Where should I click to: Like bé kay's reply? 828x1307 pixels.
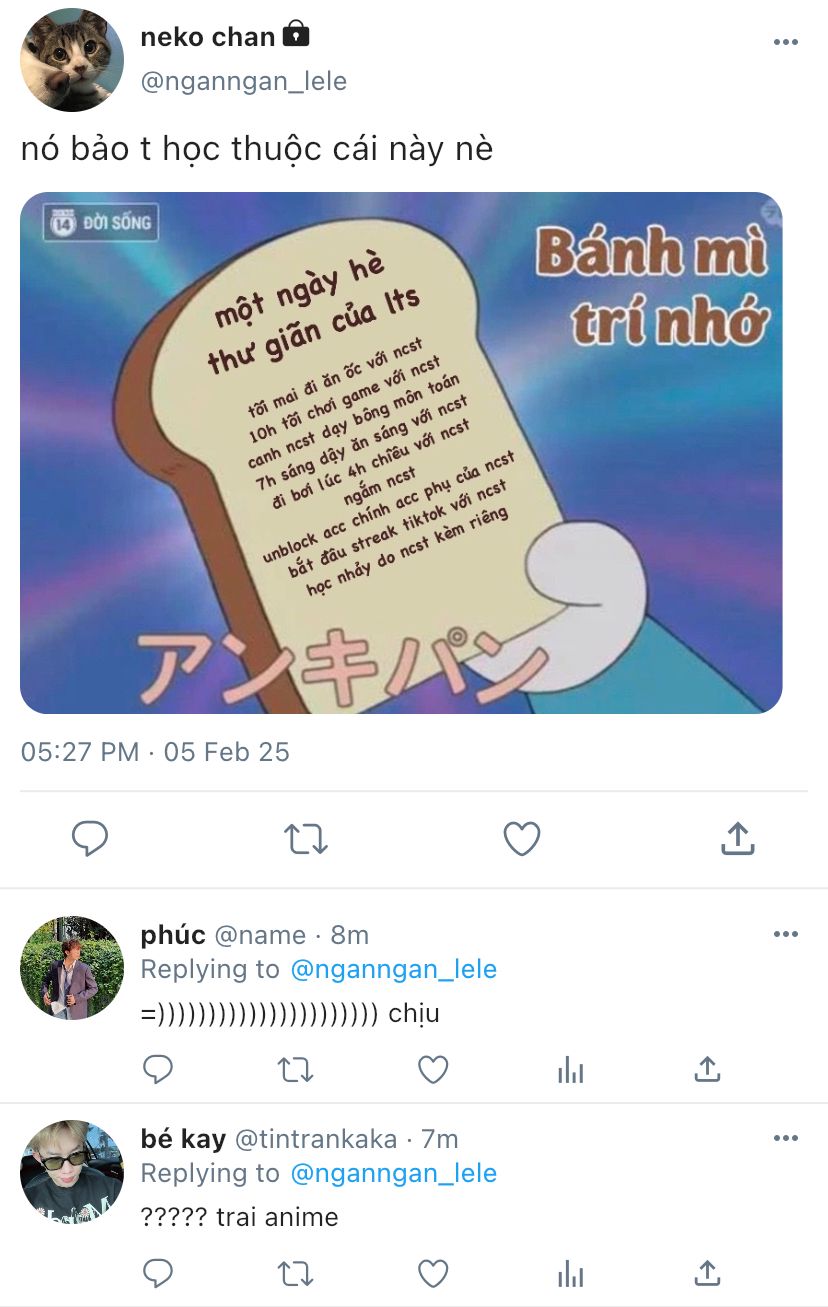pyautogui.click(x=433, y=1274)
